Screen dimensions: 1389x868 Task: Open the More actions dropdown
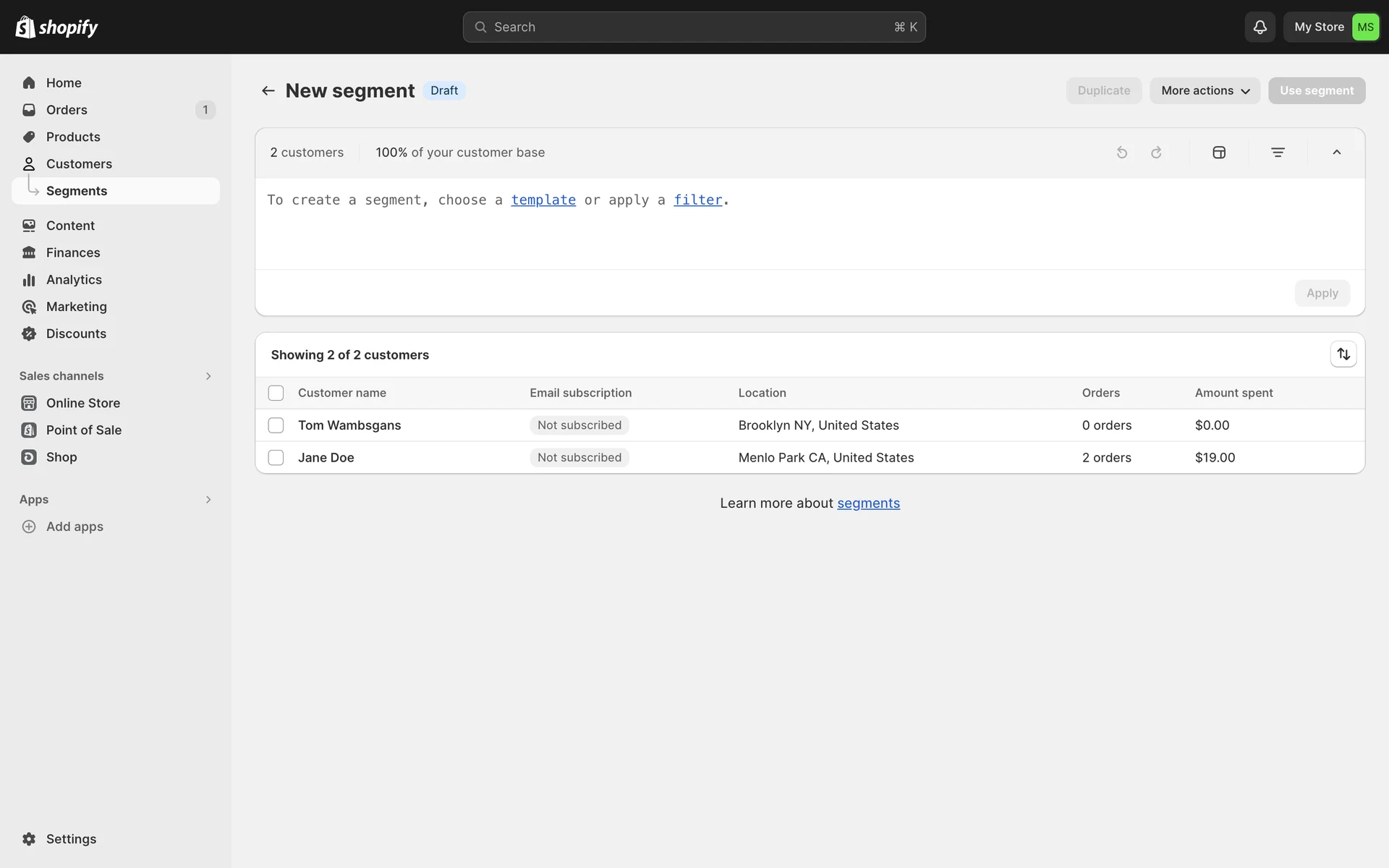coord(1205,90)
